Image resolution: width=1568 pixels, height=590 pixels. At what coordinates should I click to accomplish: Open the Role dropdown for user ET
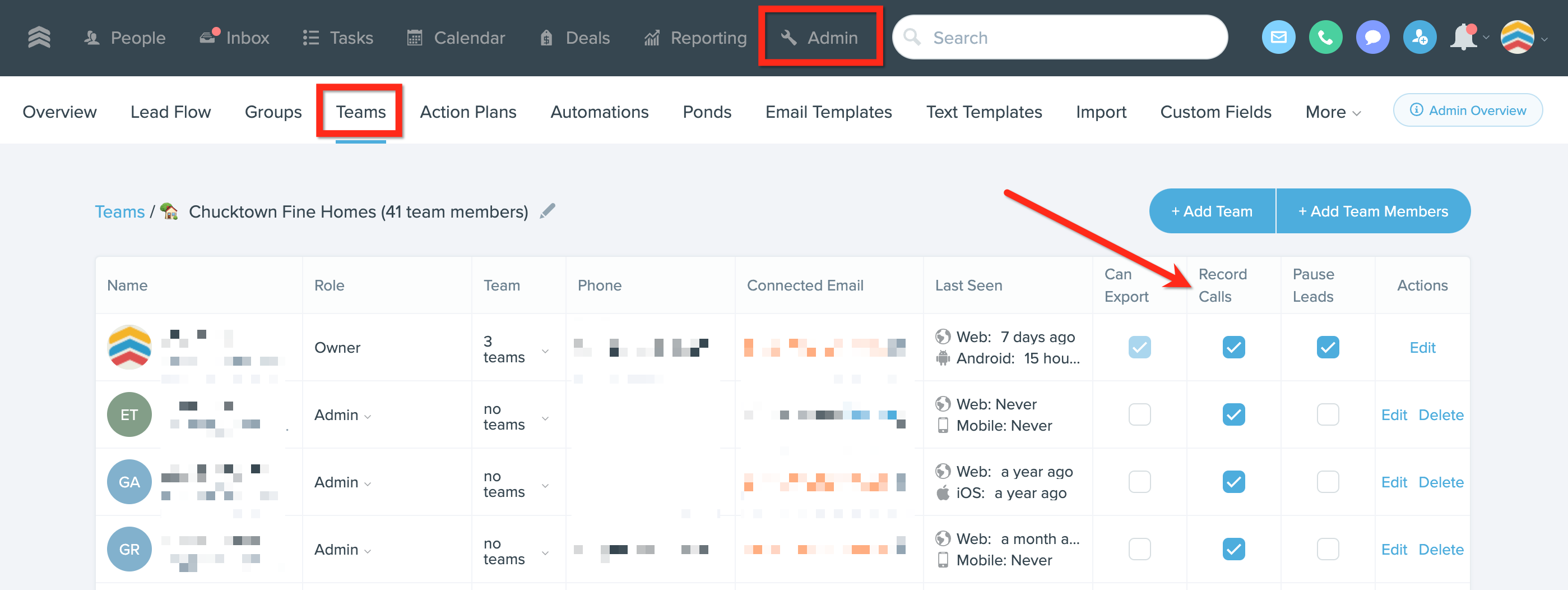pyautogui.click(x=342, y=414)
